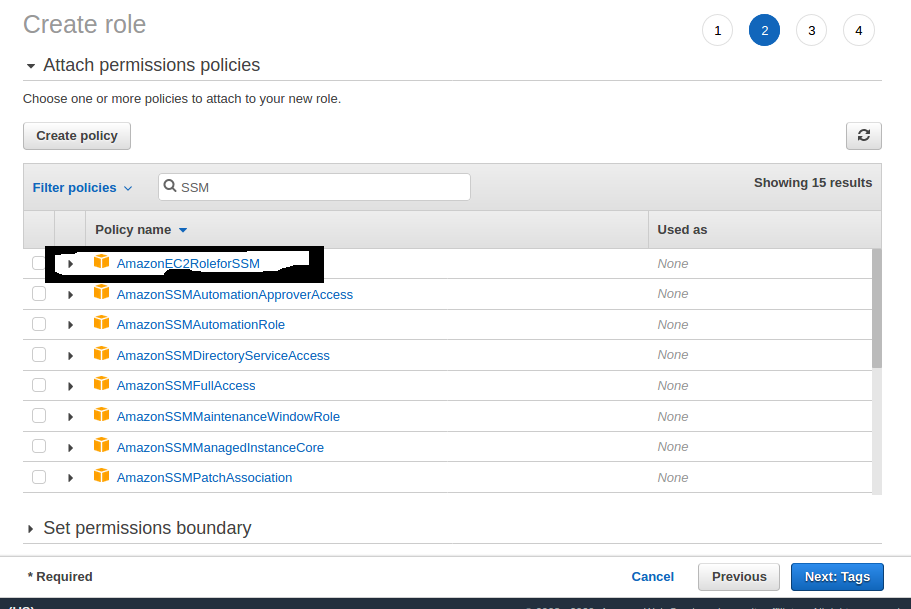Jump to wizard step 4
This screenshot has height=609, width=911.
tap(859, 30)
